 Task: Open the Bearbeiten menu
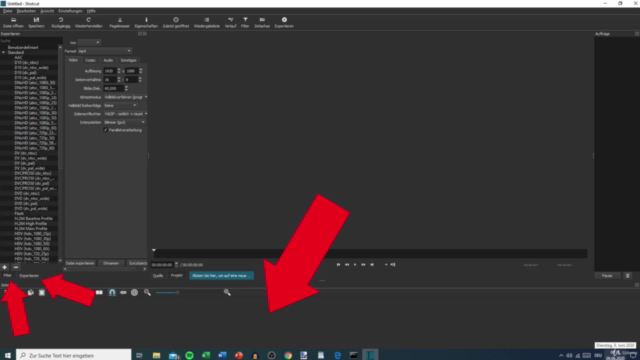(x=26, y=11)
